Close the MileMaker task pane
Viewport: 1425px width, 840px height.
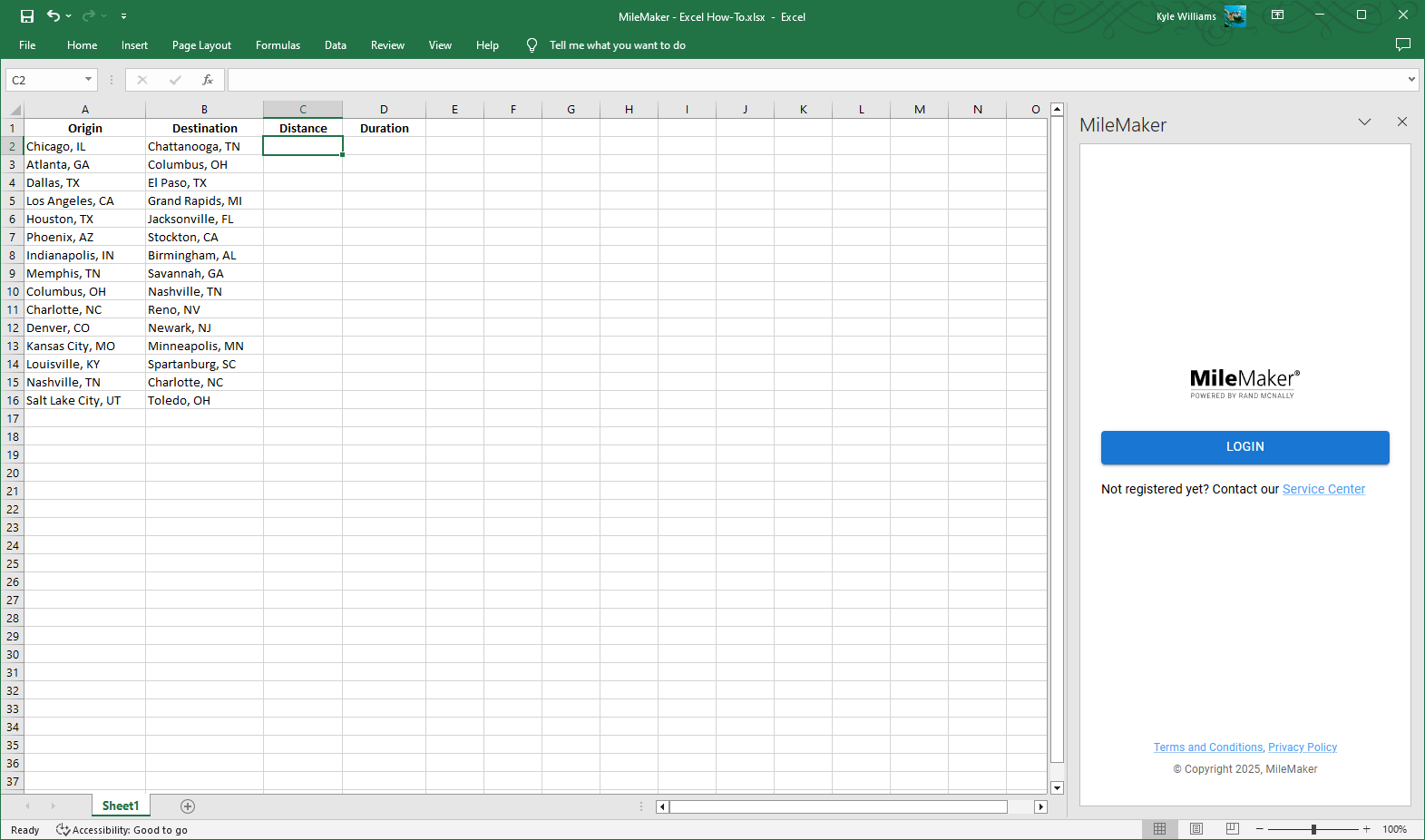1402,122
